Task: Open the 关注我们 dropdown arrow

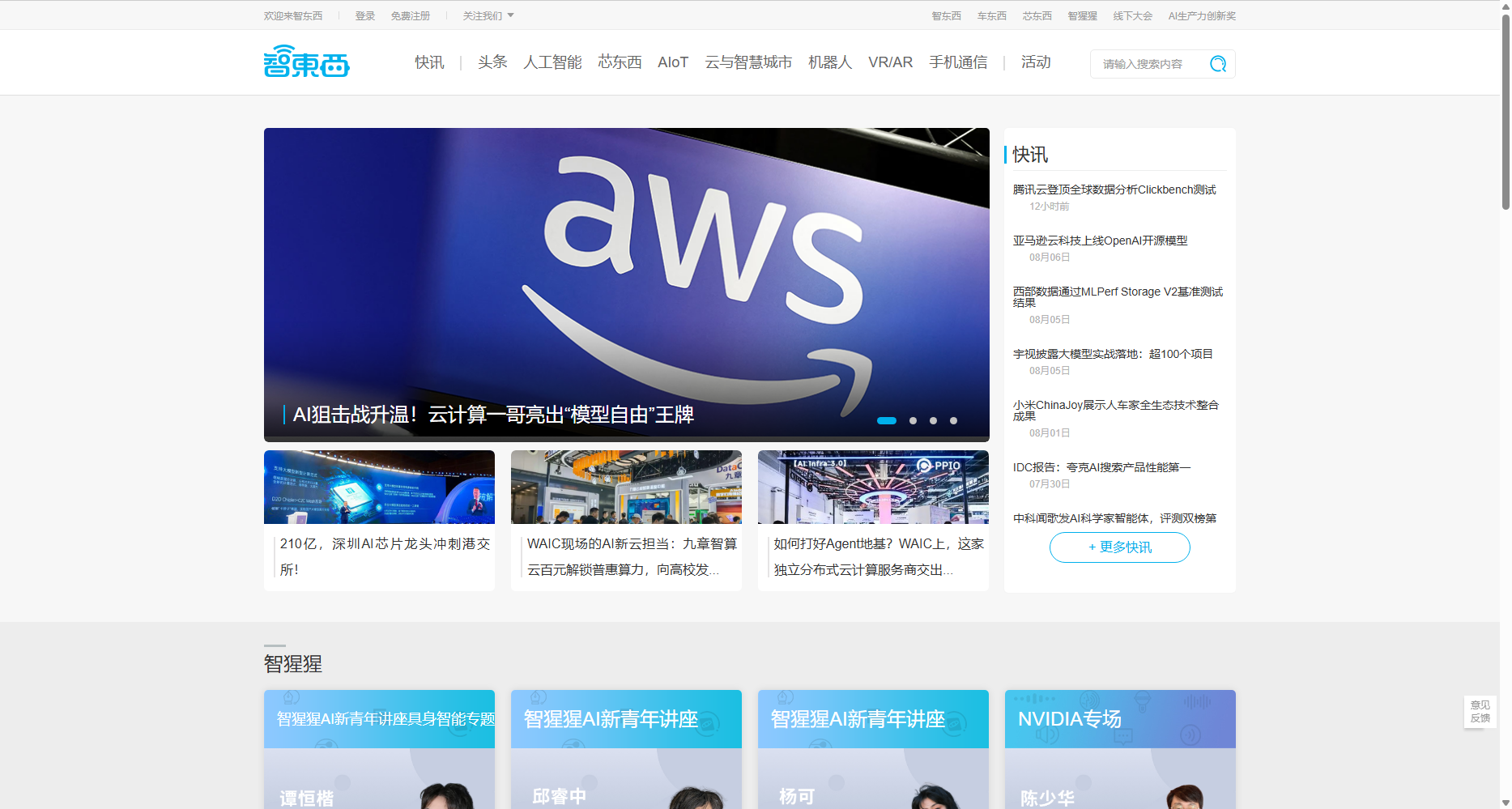Action: point(510,15)
